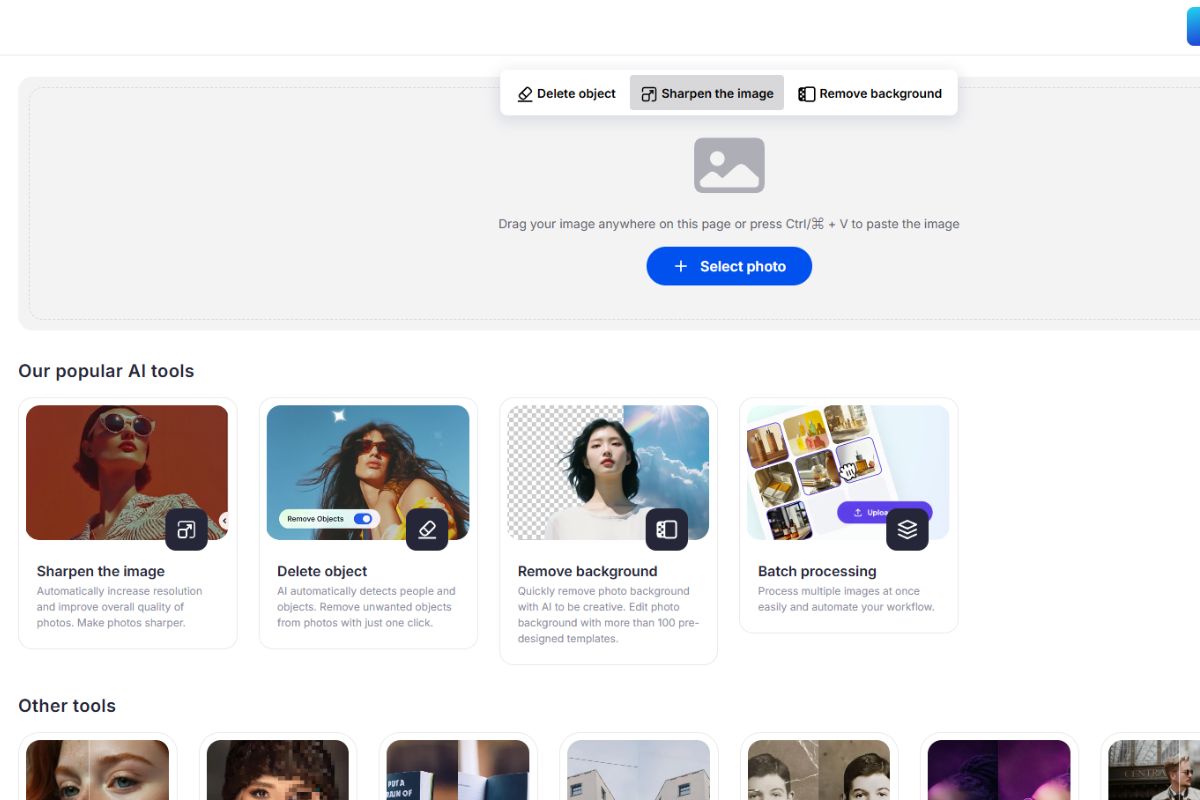Click the image placeholder icon in upload area
Screen dimensions: 1200x800
tap(729, 165)
